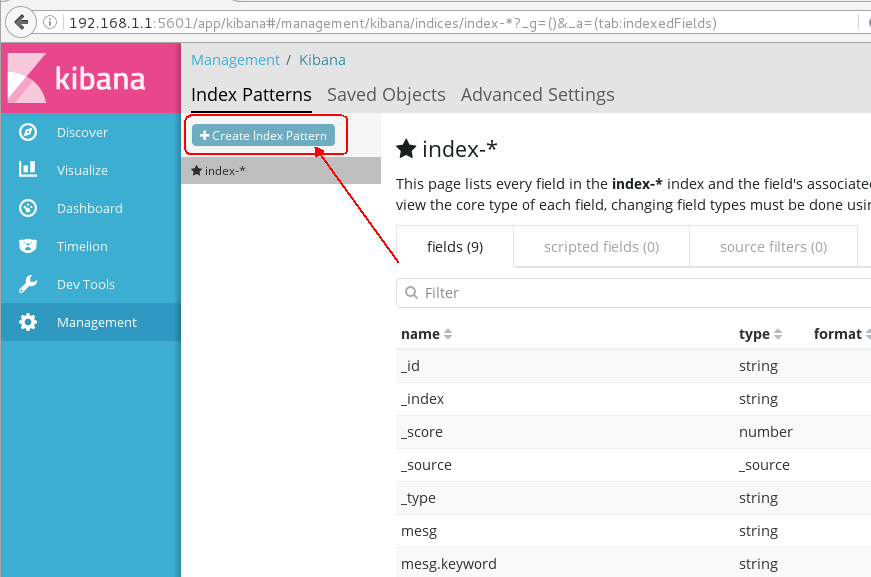The height and width of the screenshot is (577, 871).
Task: Click the string type of mesg.keyword
Action: point(758,564)
